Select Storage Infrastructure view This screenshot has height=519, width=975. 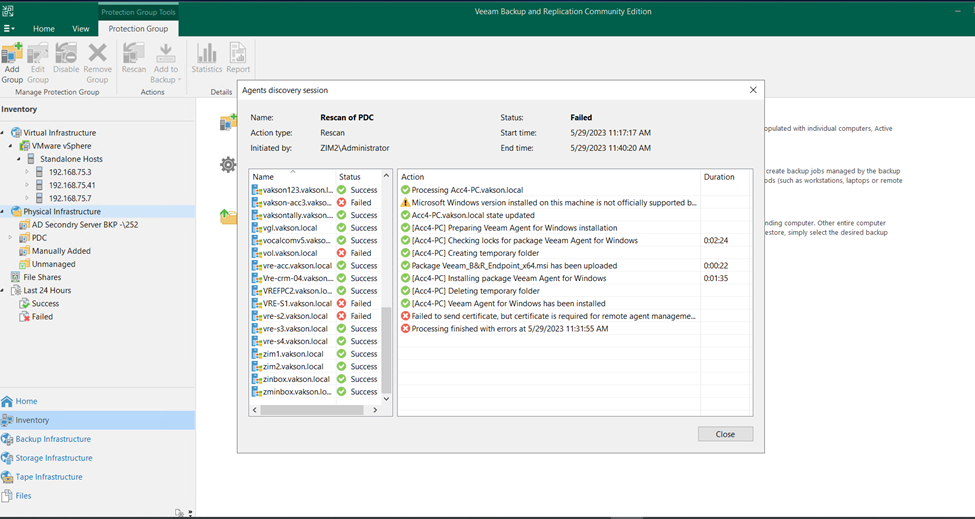tap(47, 458)
